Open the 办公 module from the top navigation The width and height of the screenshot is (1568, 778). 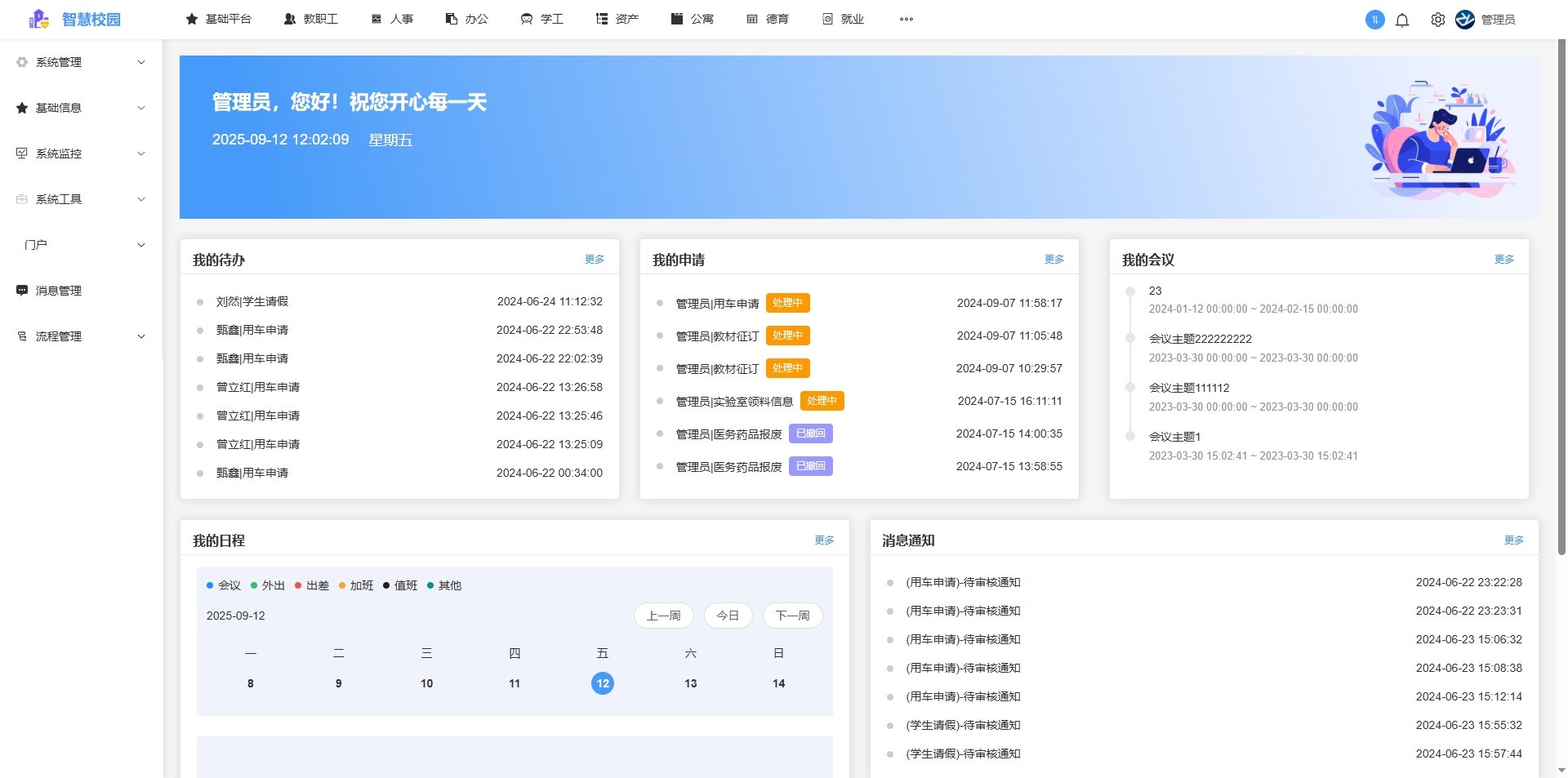click(465, 19)
